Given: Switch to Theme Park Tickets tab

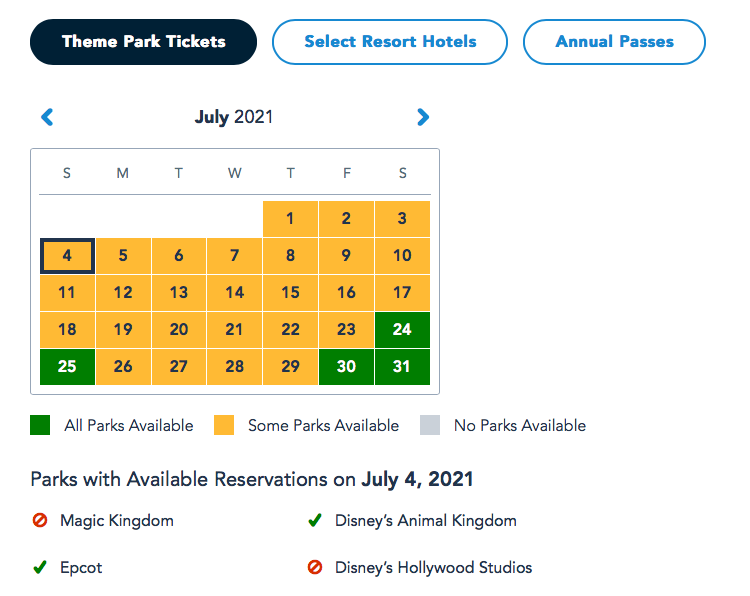Looking at the screenshot, I should [144, 42].
